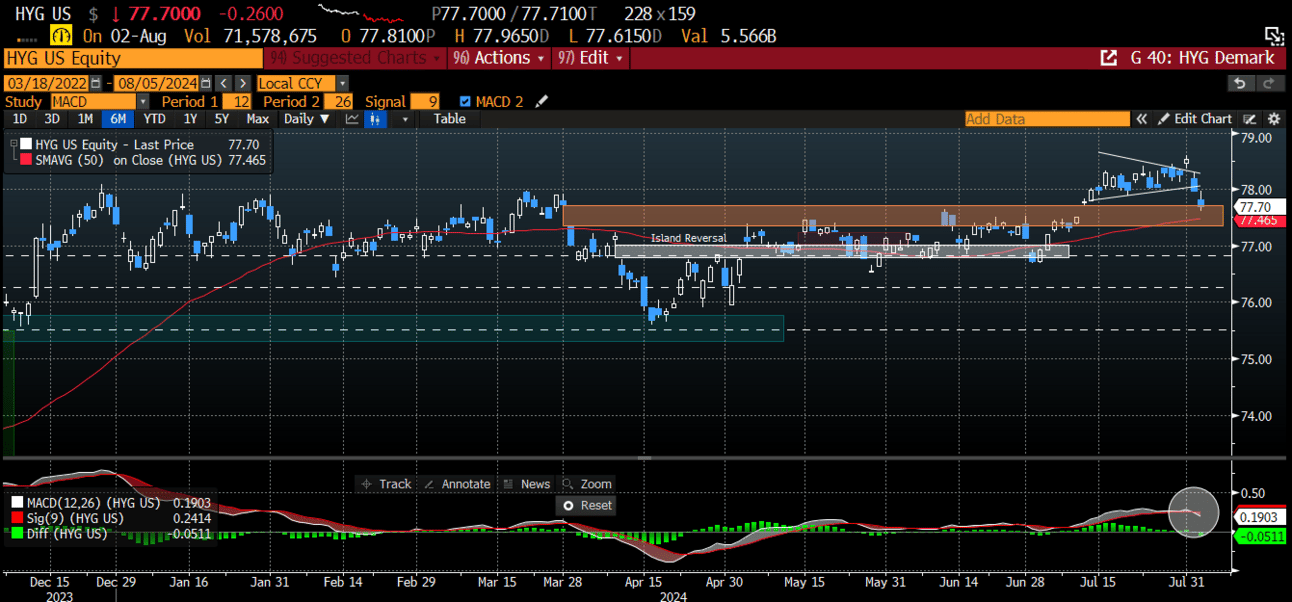Activate the Annotate tool
This screenshot has height=602, width=1292.
pyautogui.click(x=459, y=484)
